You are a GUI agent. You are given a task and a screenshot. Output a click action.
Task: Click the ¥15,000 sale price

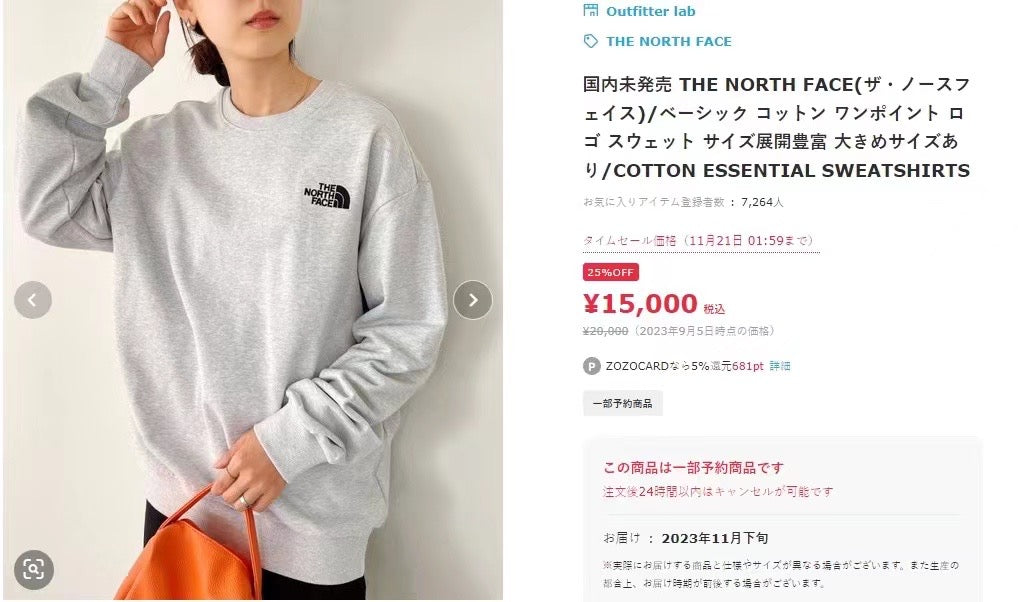[x=640, y=304]
